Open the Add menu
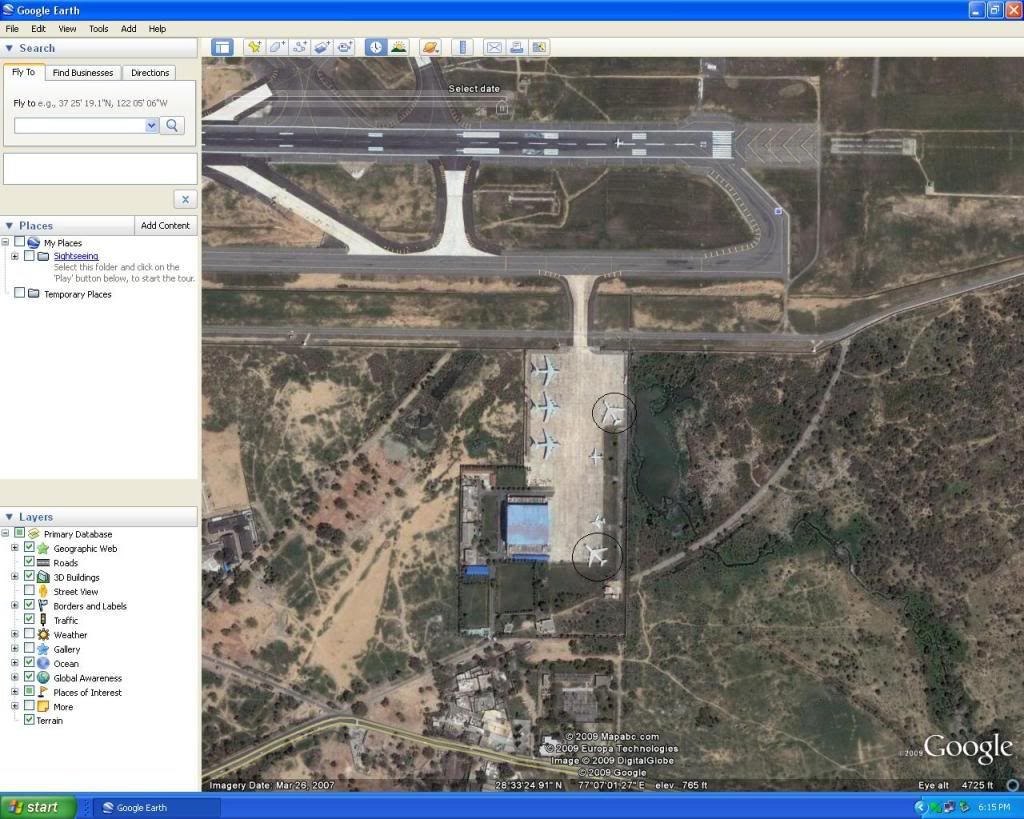1024x819 pixels. click(x=129, y=29)
